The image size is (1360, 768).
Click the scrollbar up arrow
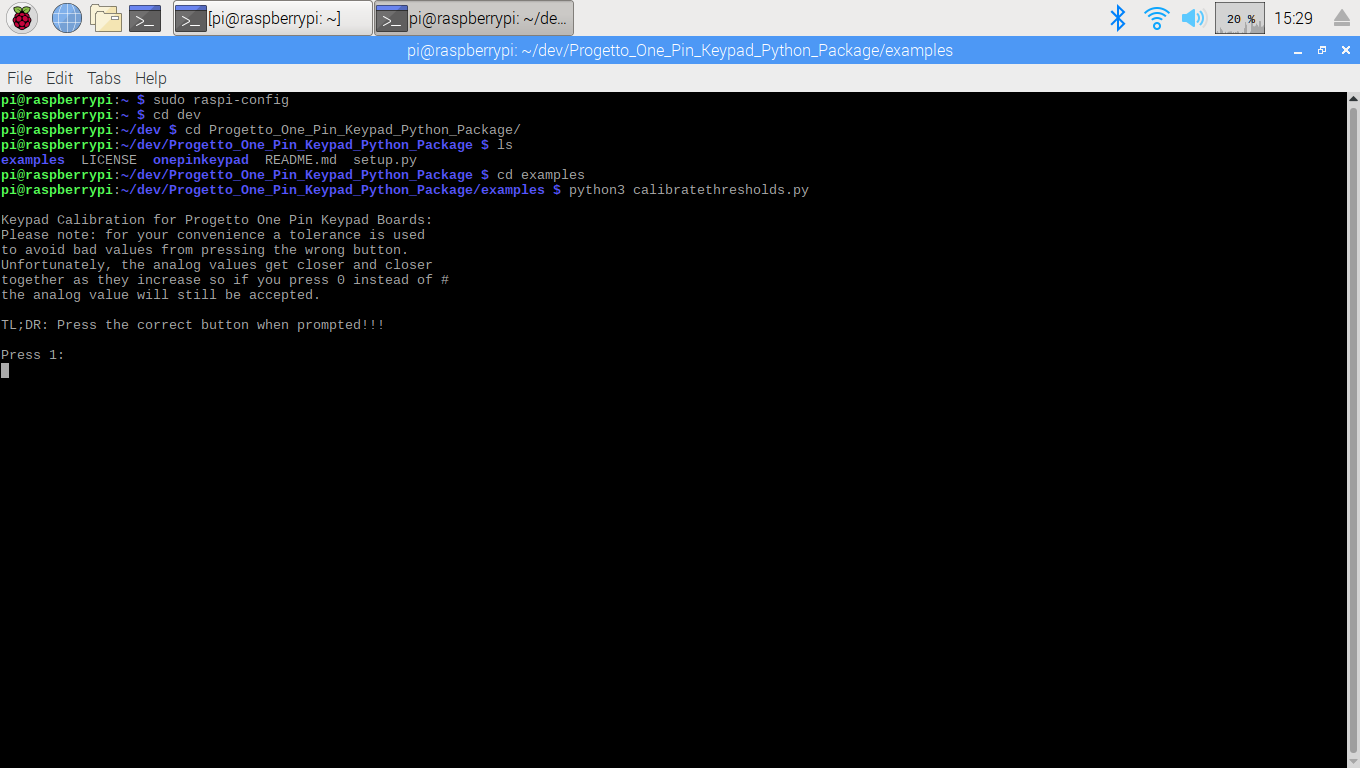point(1353,99)
